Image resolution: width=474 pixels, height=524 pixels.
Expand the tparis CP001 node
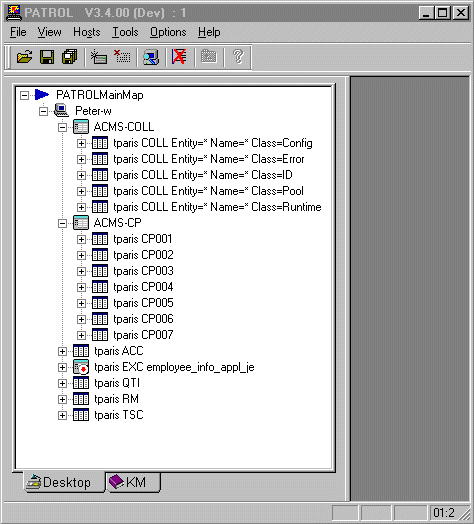pos(81,239)
